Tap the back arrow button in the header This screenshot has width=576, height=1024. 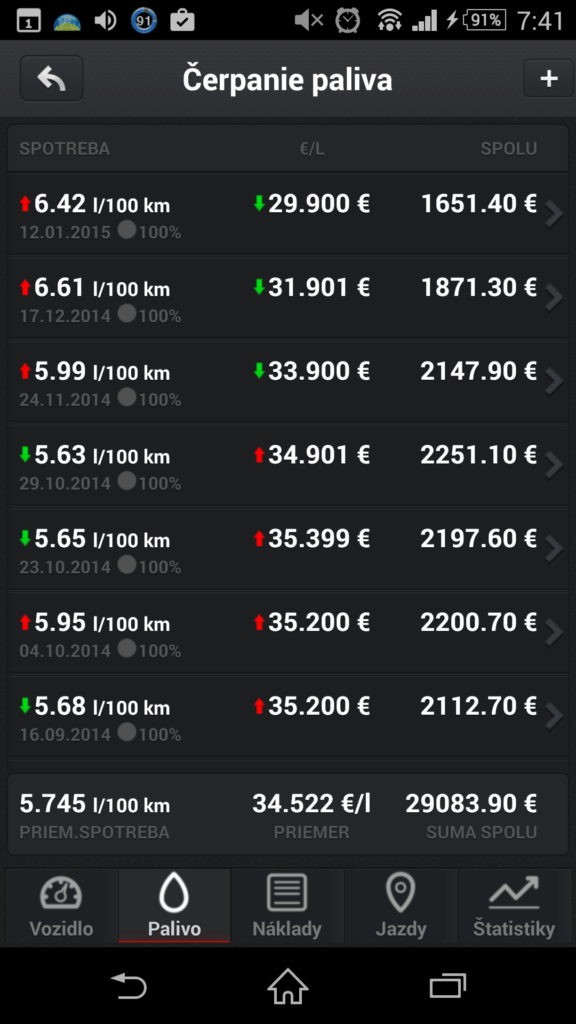(52, 79)
